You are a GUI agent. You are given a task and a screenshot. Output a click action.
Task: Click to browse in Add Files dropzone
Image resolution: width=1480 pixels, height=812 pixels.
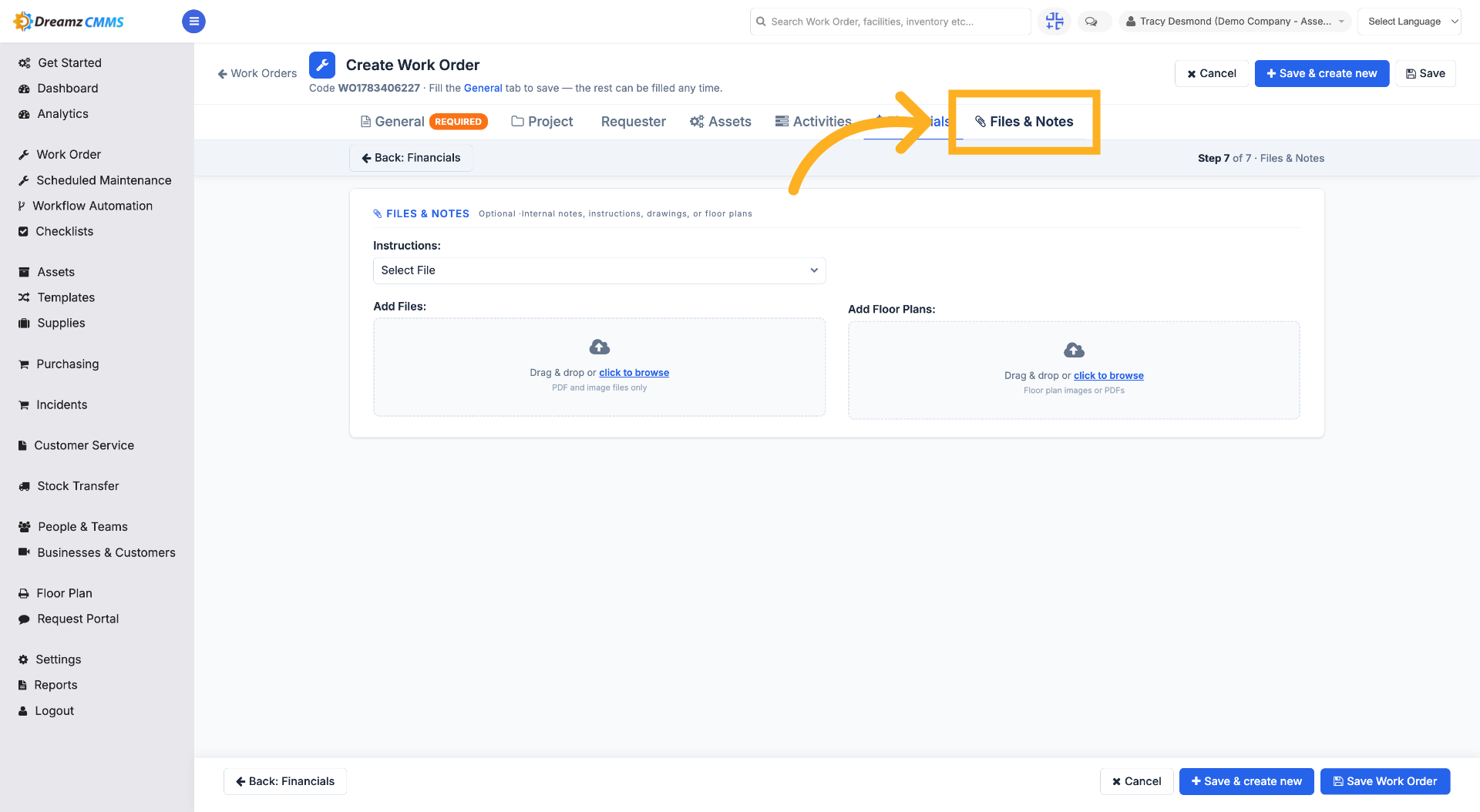[634, 373]
